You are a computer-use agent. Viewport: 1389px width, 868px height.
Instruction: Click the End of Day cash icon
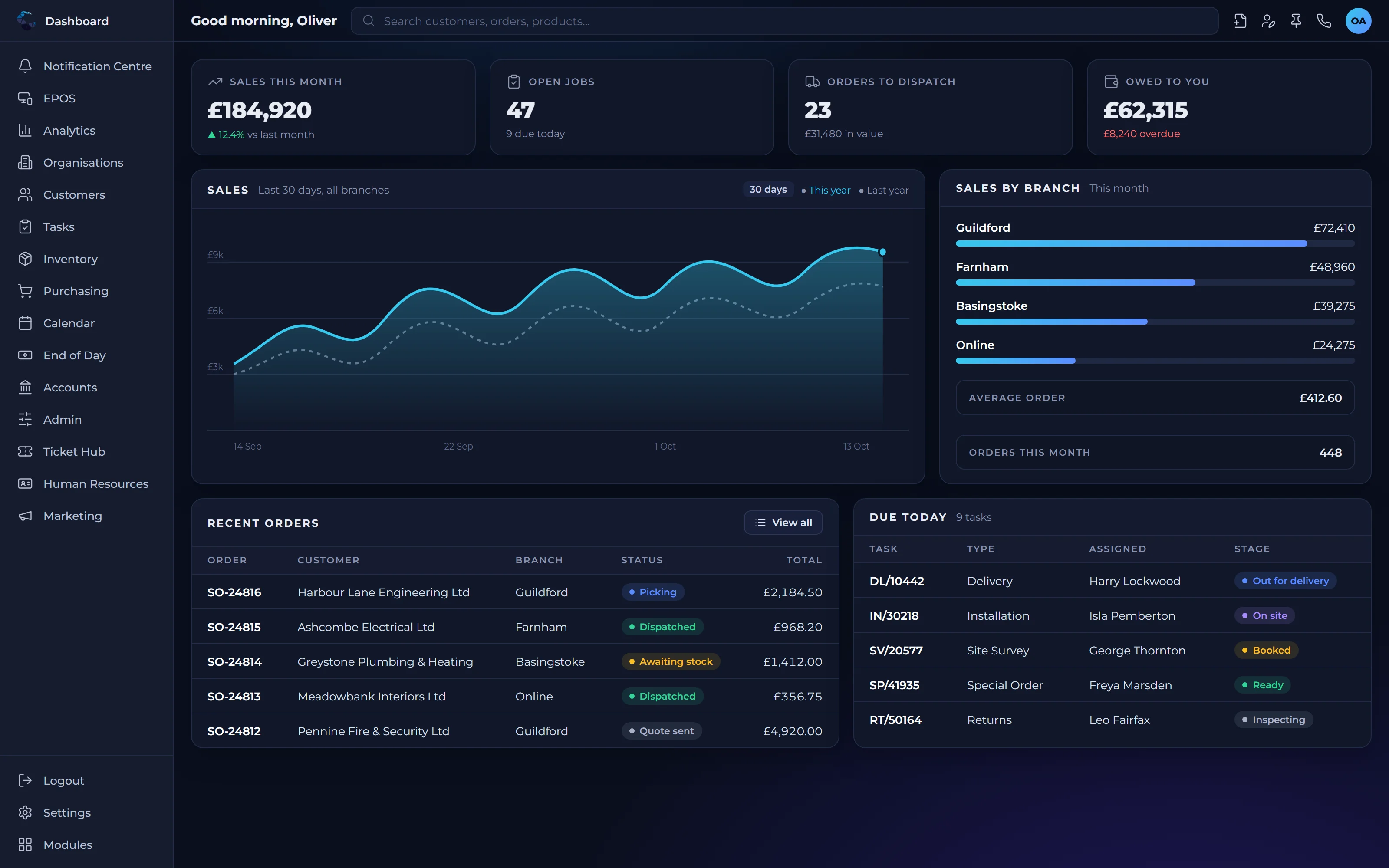(x=25, y=355)
